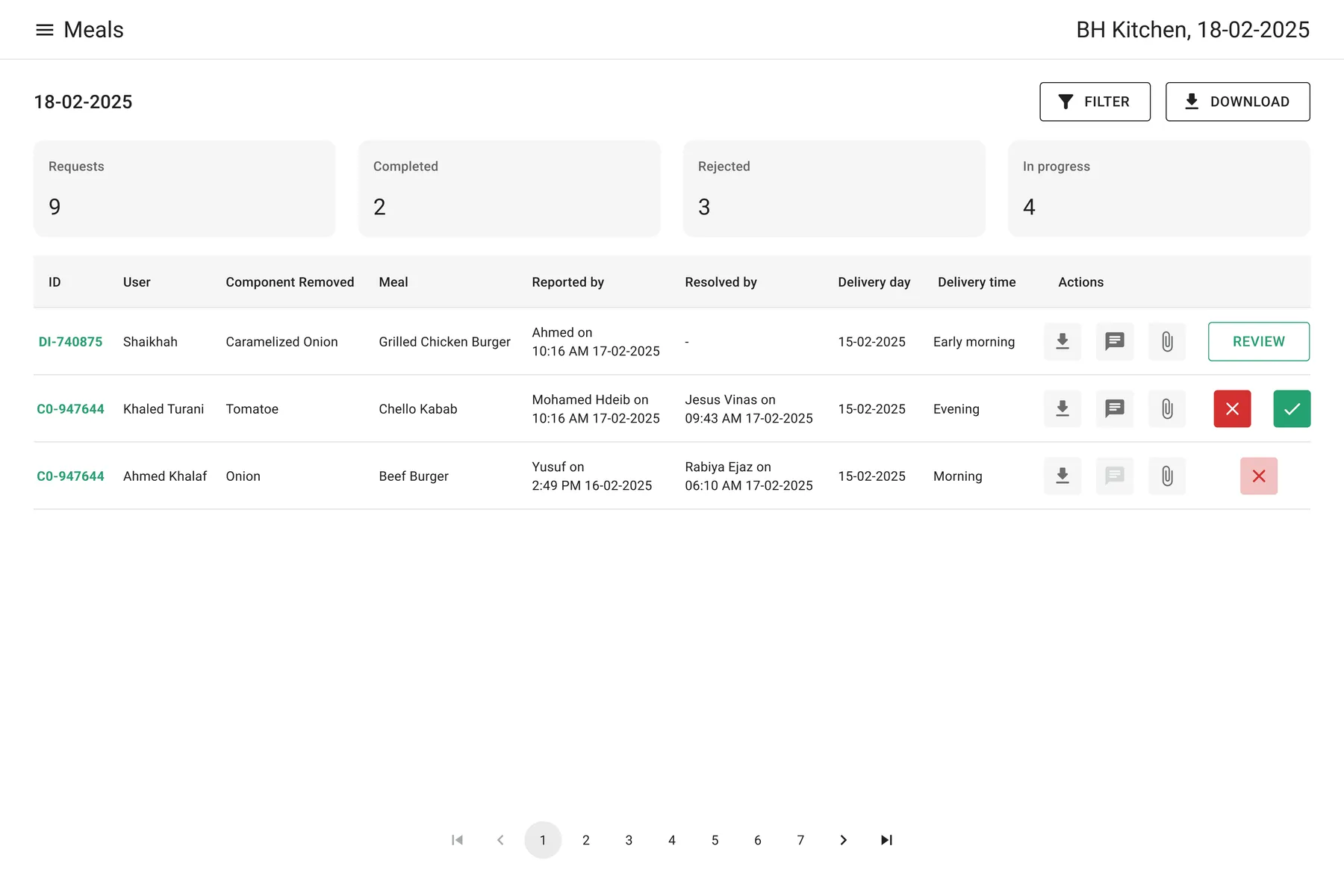Approve the Khaled Turani request
Screen dimensions: 1344x896
1292,408
